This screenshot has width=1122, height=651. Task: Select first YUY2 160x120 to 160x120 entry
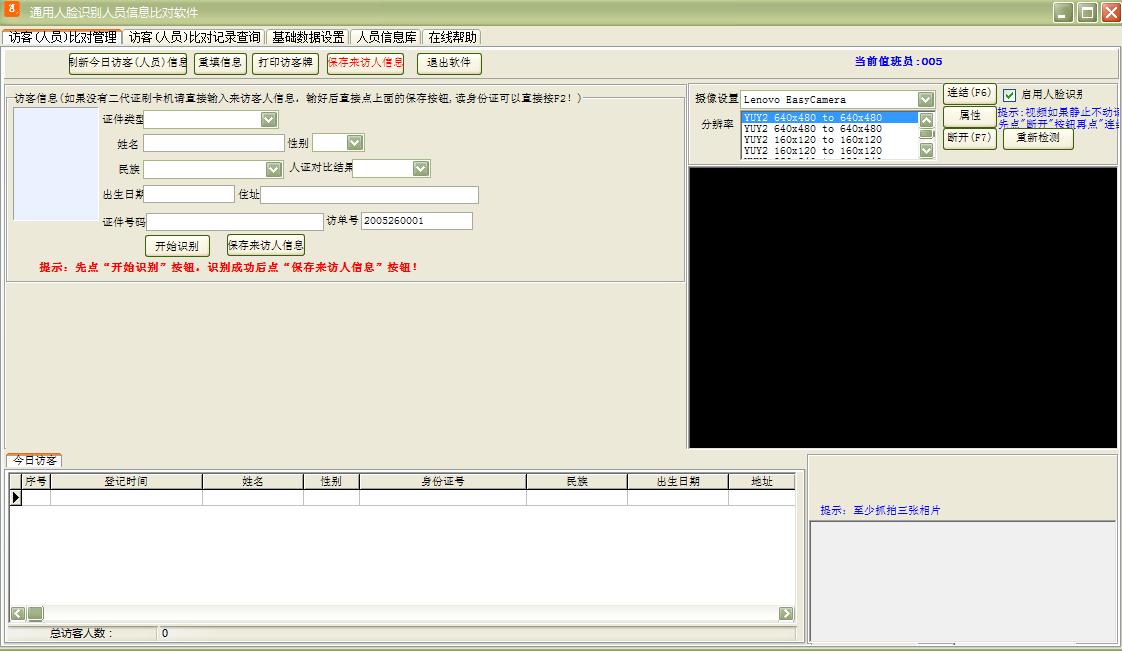[x=829, y=140]
